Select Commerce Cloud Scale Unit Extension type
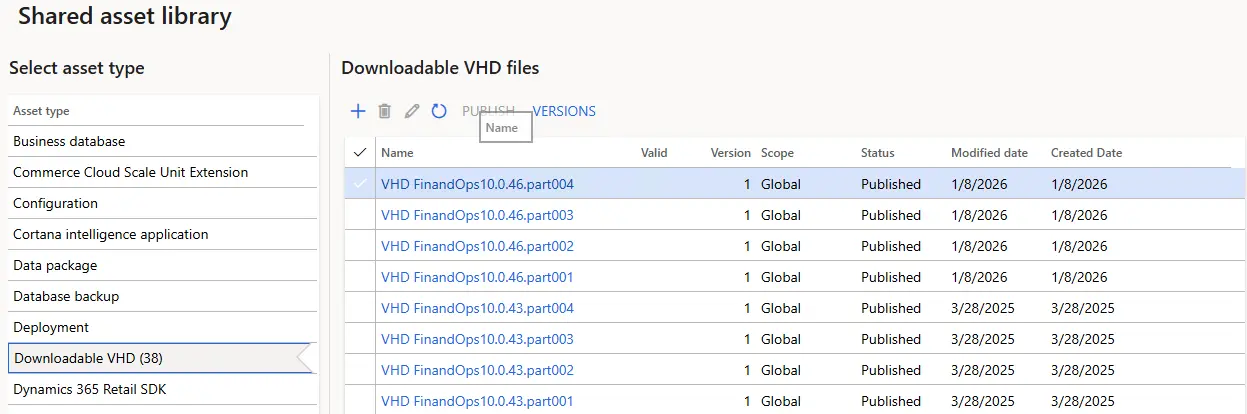 point(160,172)
